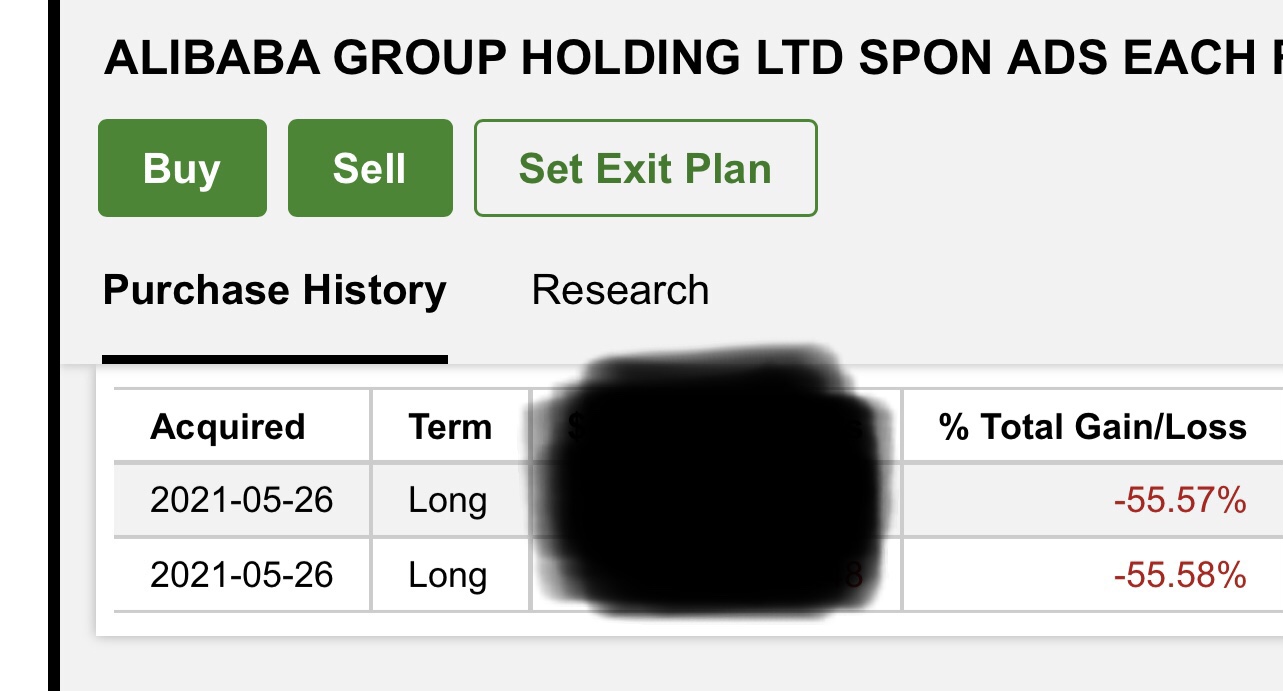Viewport: 1283px width, 691px height.
Task: Click the redacted cell in first row
Action: click(x=715, y=500)
